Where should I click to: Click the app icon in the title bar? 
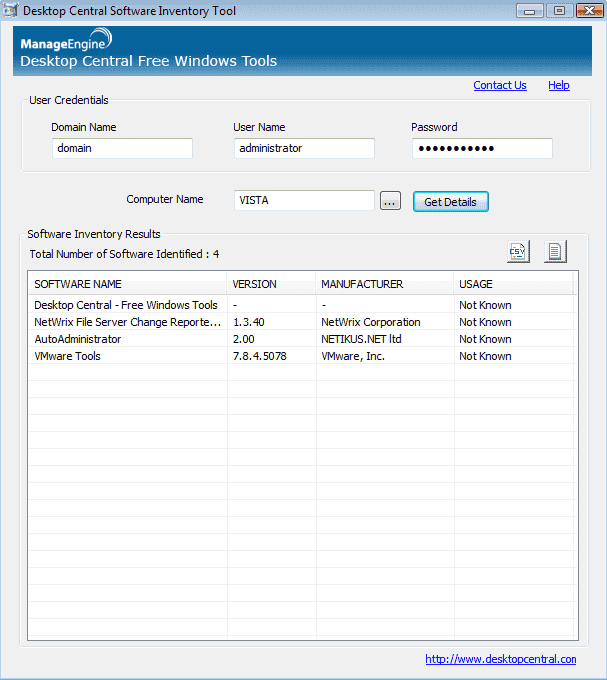click(10, 10)
